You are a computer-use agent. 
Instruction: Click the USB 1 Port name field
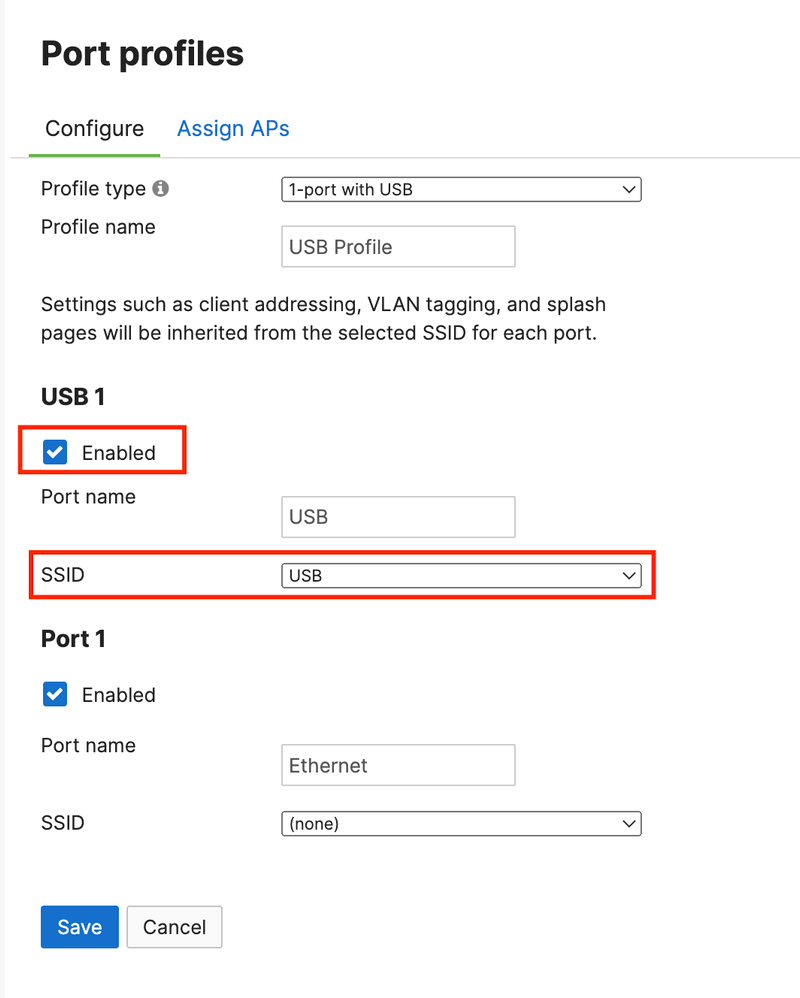pos(398,517)
